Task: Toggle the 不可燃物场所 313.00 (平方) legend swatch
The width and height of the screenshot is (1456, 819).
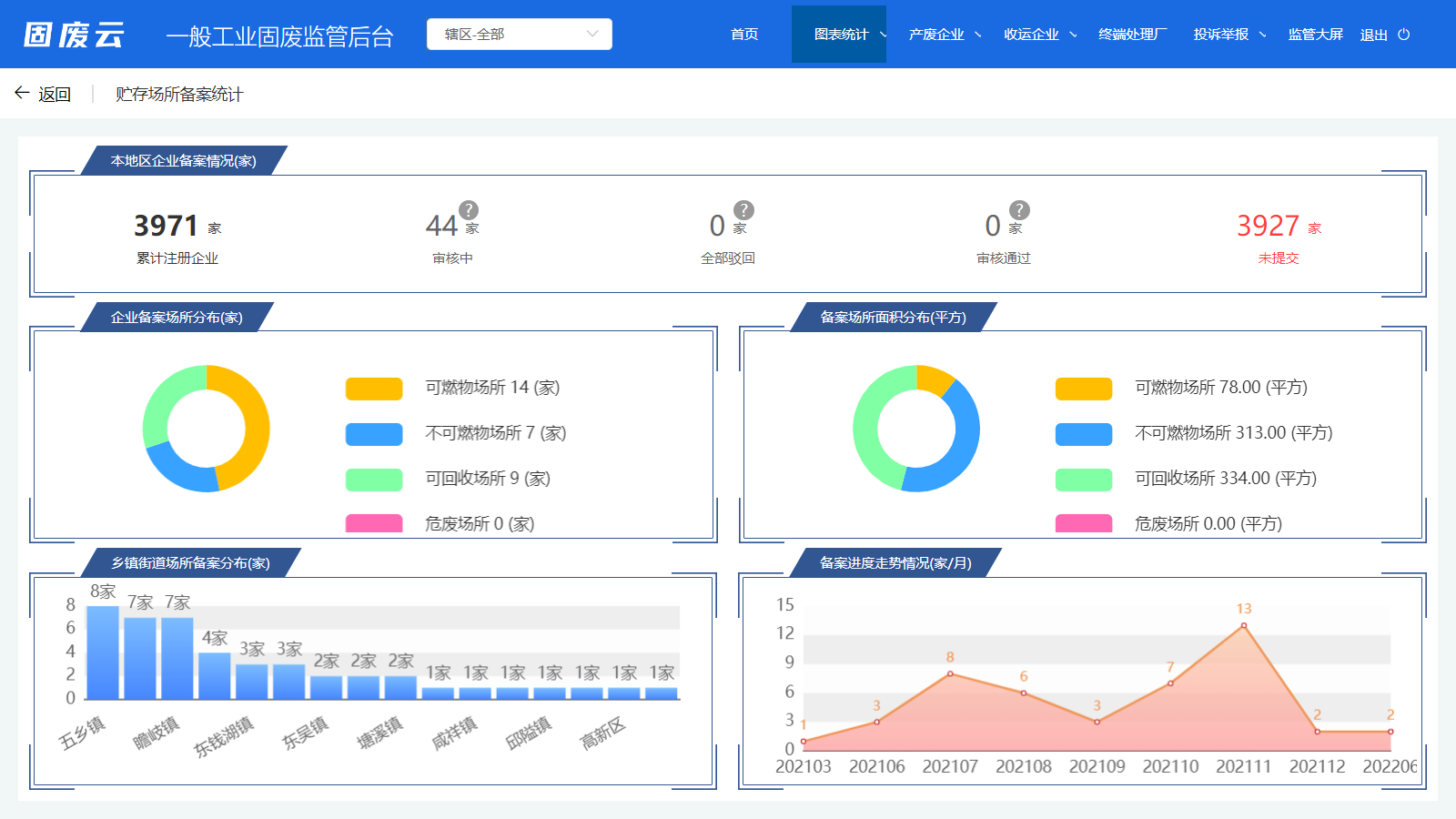Action: pyautogui.click(x=1084, y=434)
